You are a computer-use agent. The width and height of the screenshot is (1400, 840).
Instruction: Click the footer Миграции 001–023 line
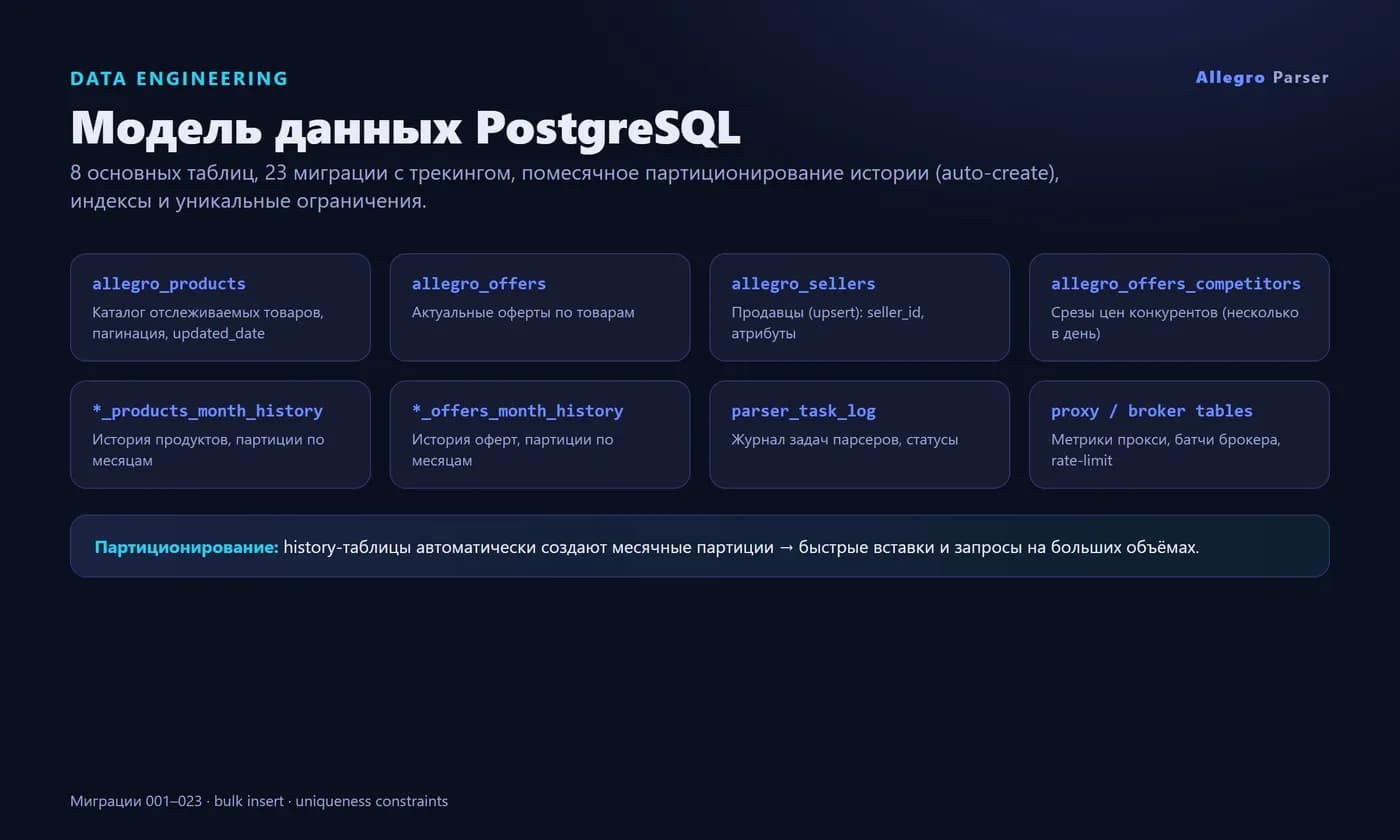259,801
